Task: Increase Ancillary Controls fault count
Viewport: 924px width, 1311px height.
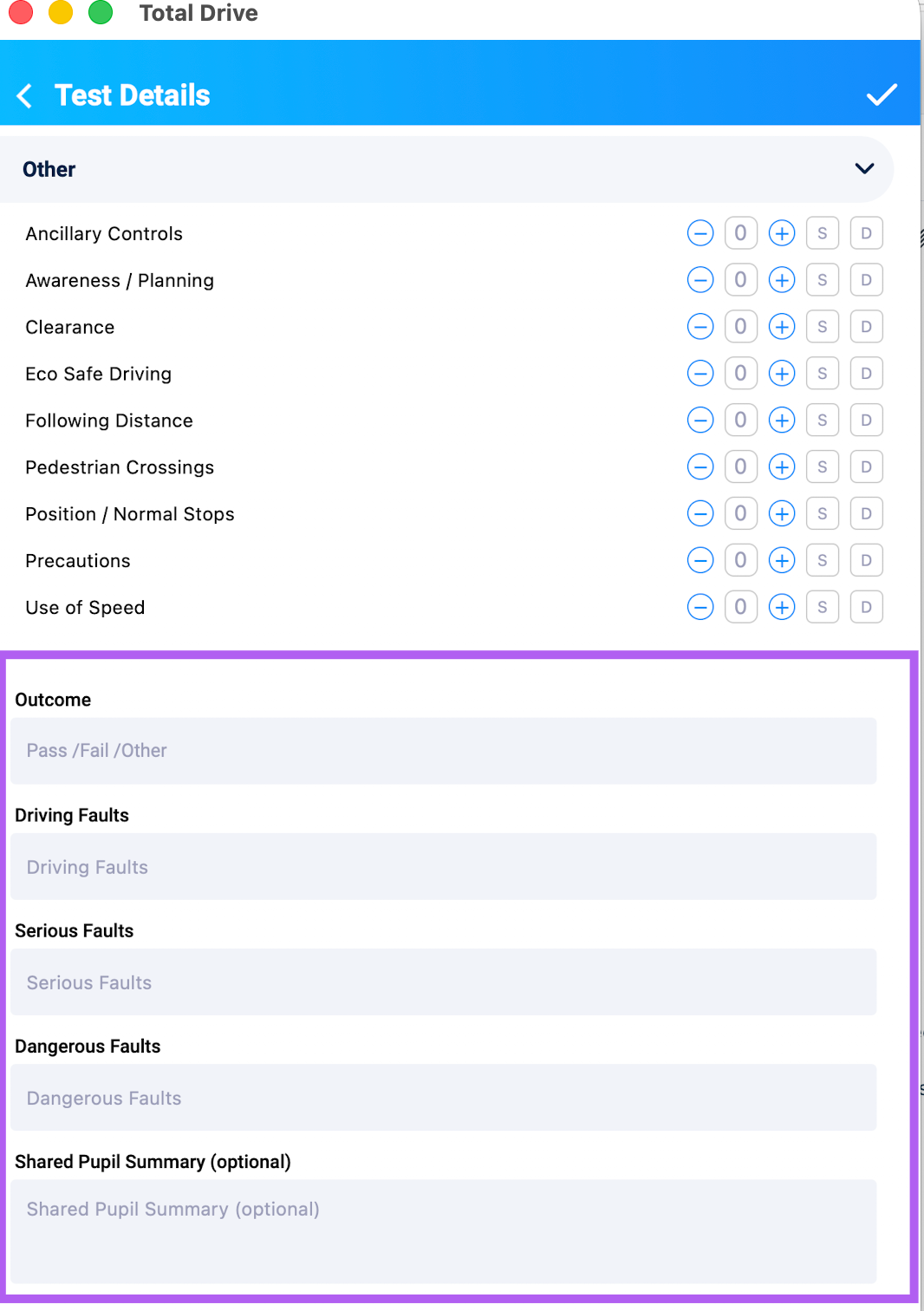Action: [782, 233]
